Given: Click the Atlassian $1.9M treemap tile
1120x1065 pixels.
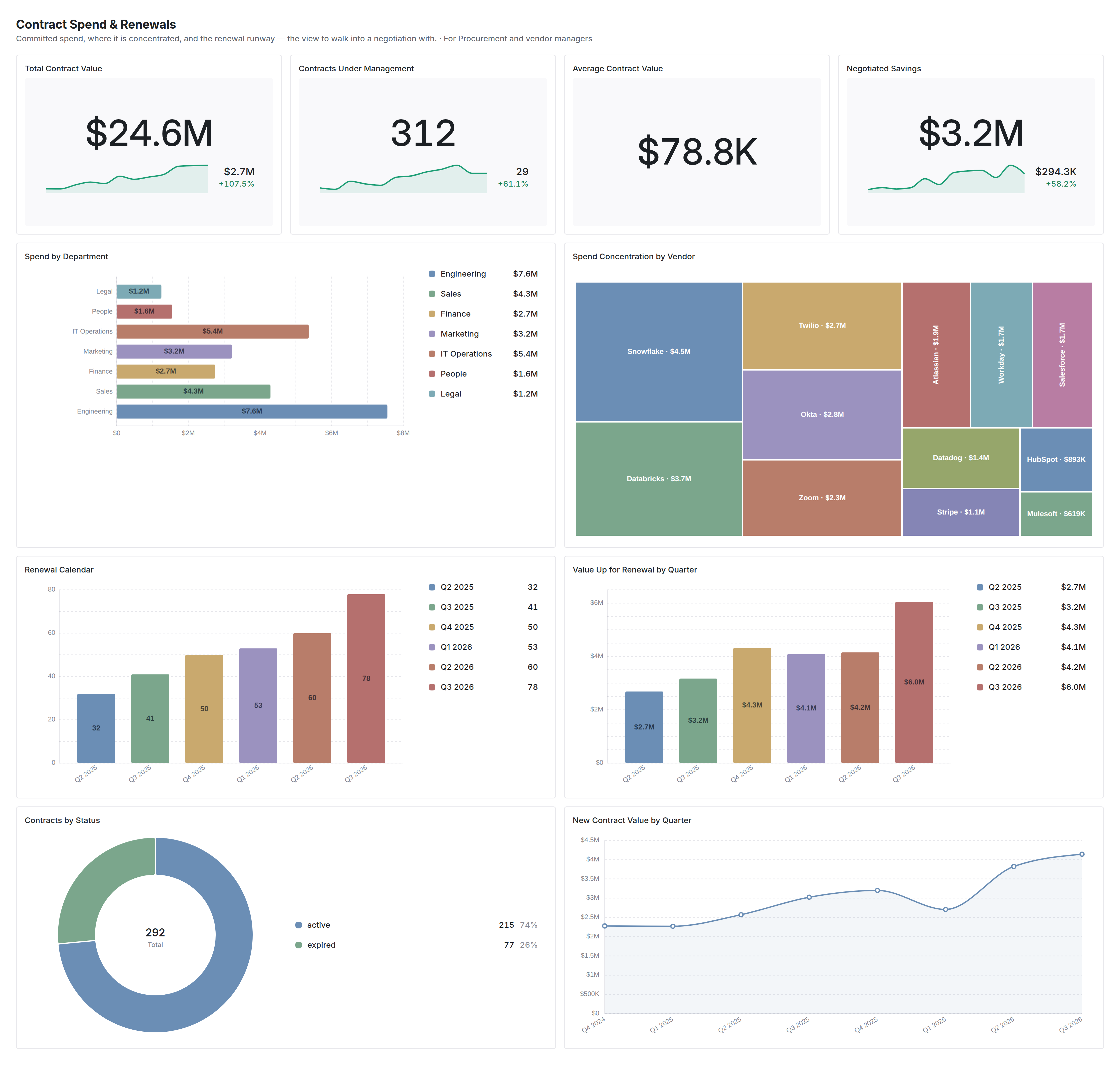Looking at the screenshot, I should pyautogui.click(x=936, y=354).
